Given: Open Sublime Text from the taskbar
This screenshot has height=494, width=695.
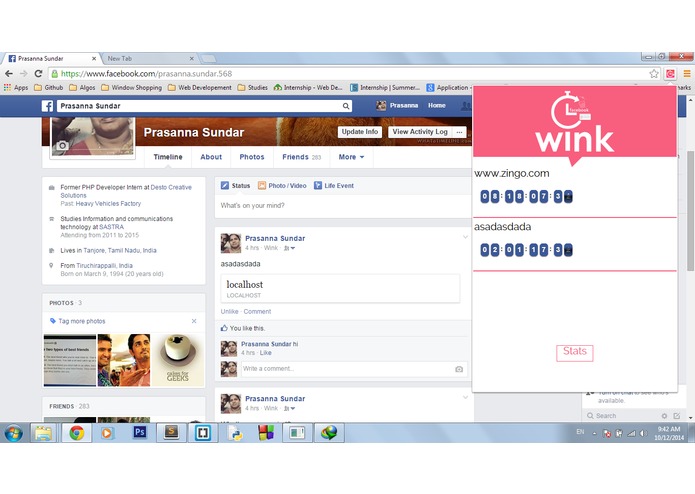Looking at the screenshot, I should click(171, 432).
